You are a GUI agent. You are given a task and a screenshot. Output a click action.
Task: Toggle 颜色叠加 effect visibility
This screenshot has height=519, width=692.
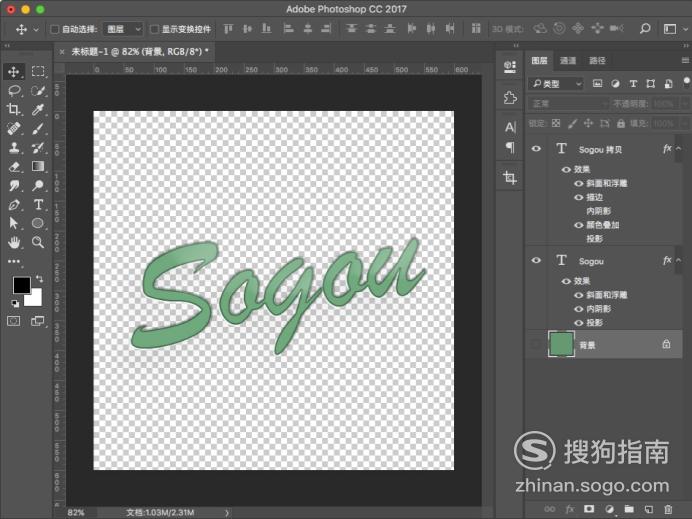coord(579,225)
